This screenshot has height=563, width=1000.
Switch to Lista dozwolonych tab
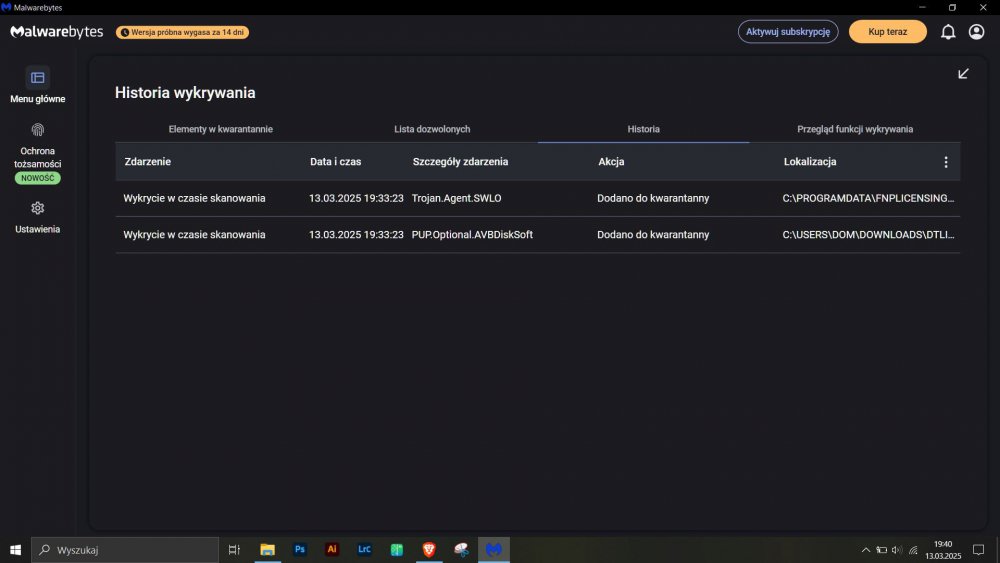tap(432, 129)
